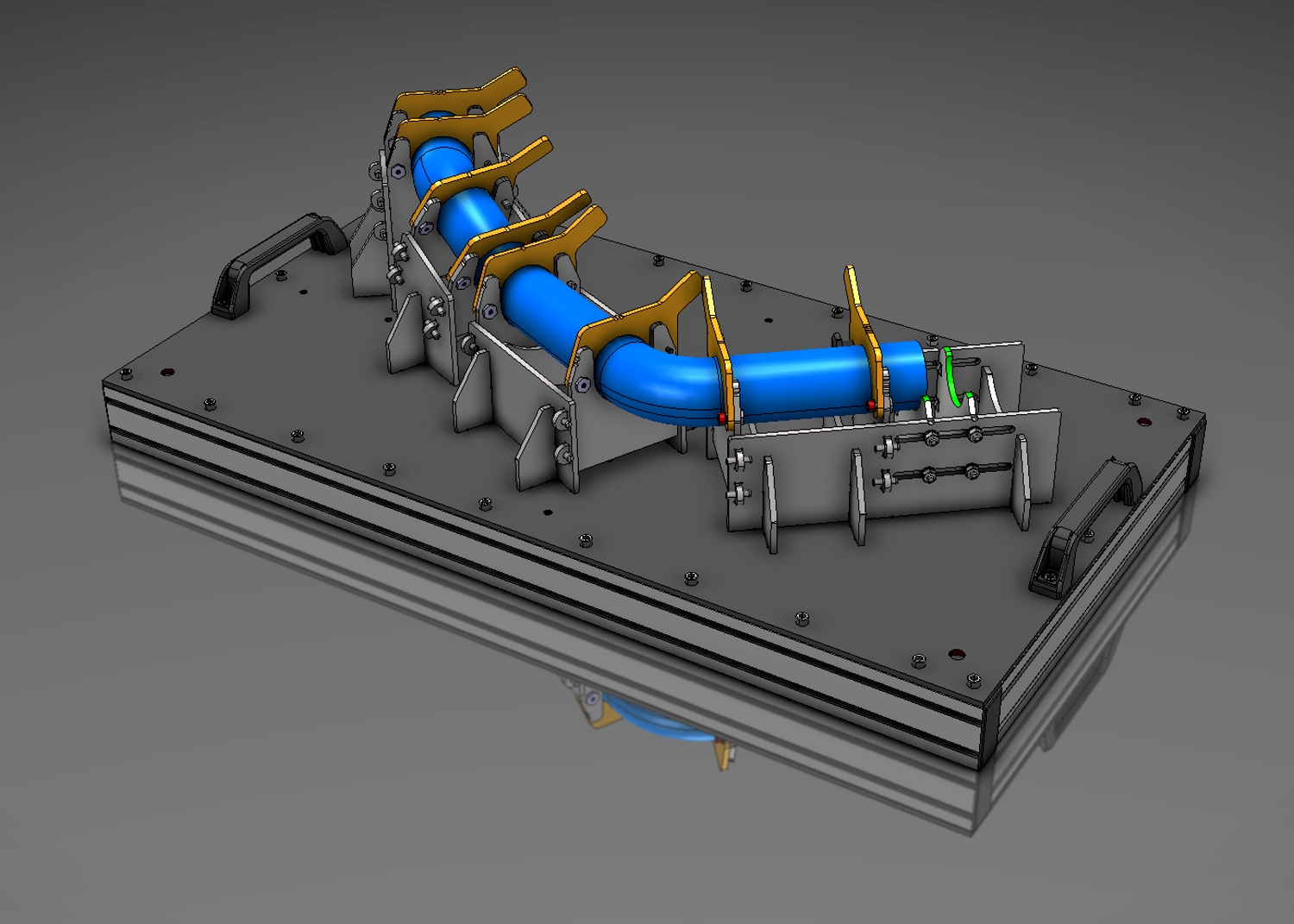This screenshot has width=1294, height=924.
Task: Select the lower slot on gray bracket plate
Action: click(947, 472)
